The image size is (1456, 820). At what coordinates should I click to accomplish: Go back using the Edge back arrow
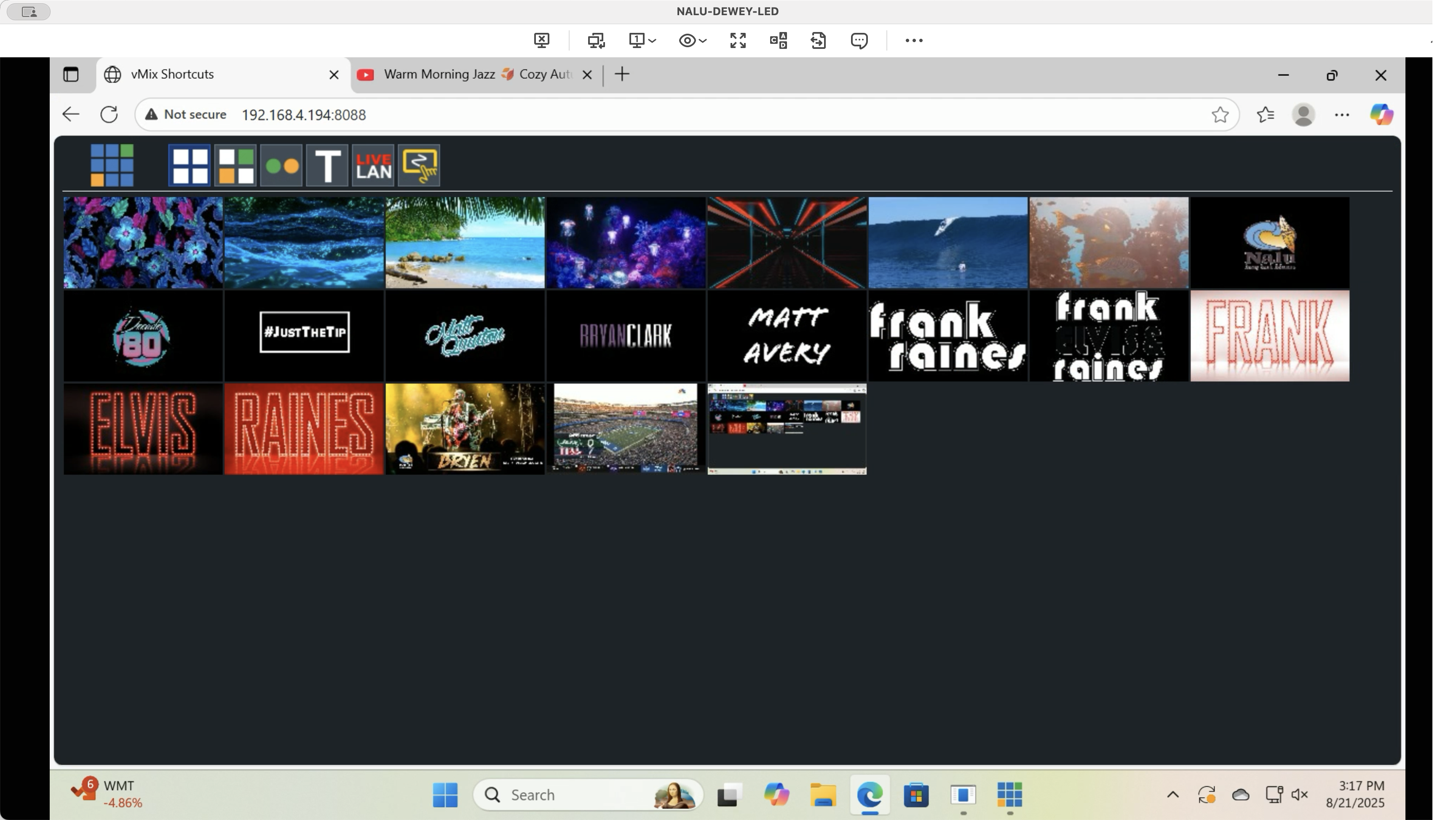pyautogui.click(x=71, y=114)
